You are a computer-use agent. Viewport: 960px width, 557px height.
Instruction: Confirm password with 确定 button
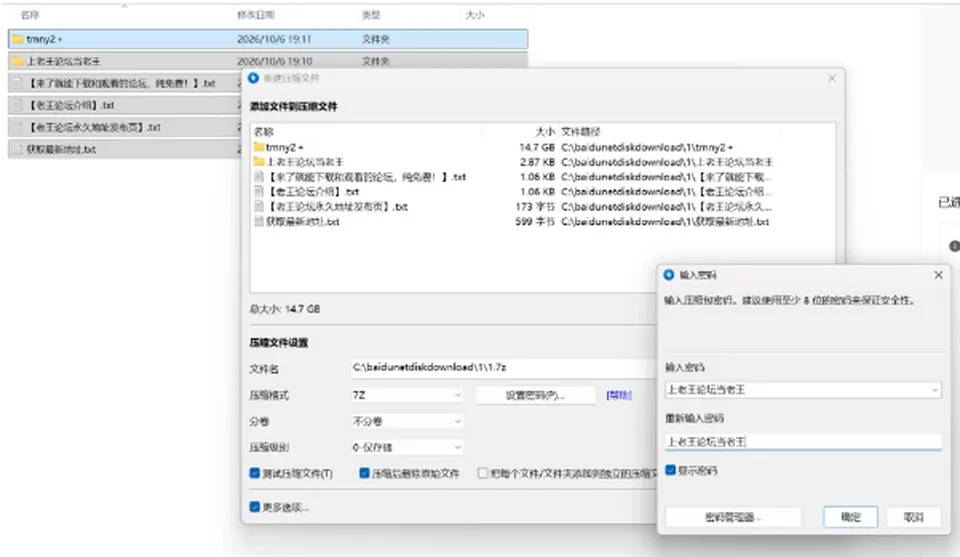tap(850, 517)
